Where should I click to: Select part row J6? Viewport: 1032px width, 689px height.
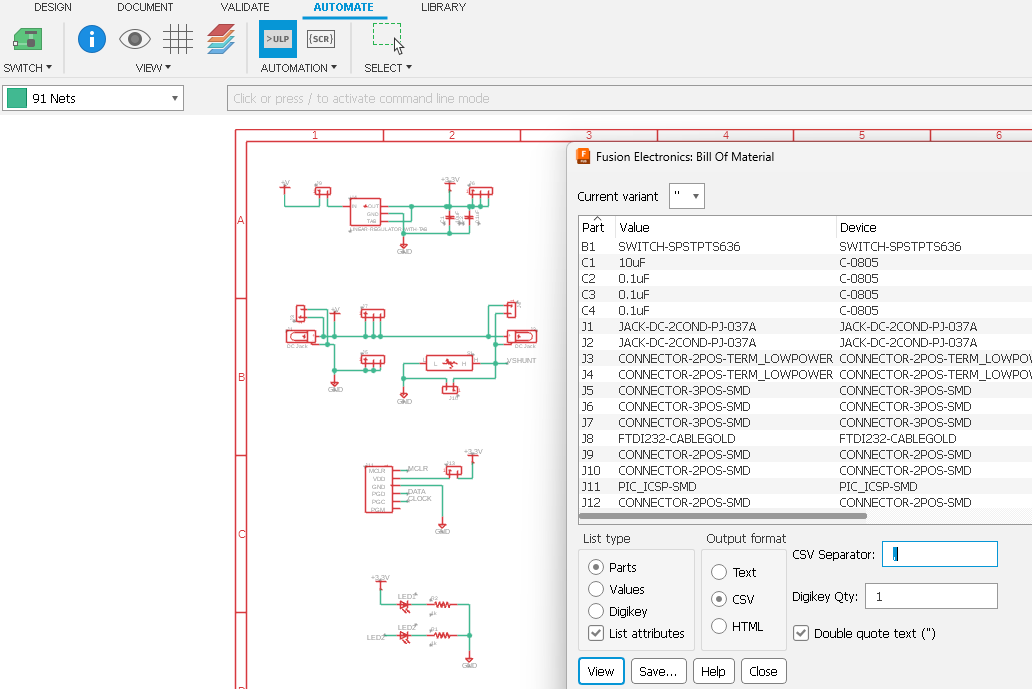click(x=806, y=407)
